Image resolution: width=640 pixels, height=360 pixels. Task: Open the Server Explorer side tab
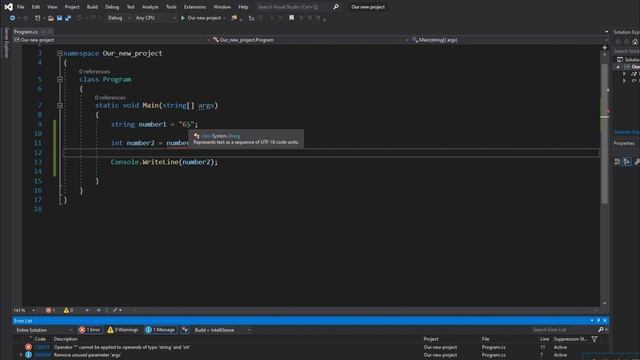[x=6, y=43]
